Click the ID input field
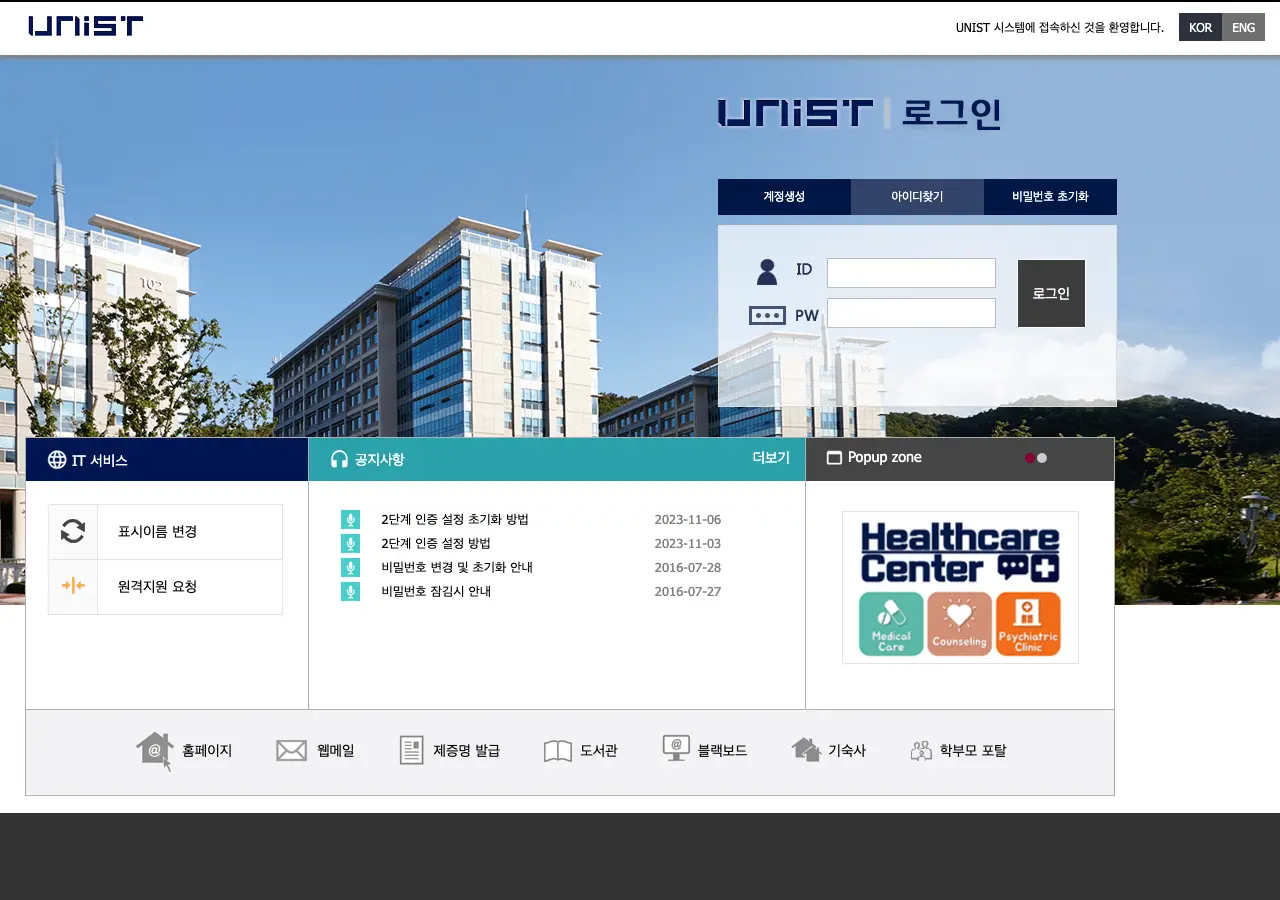Viewport: 1280px width, 900px height. pos(911,273)
